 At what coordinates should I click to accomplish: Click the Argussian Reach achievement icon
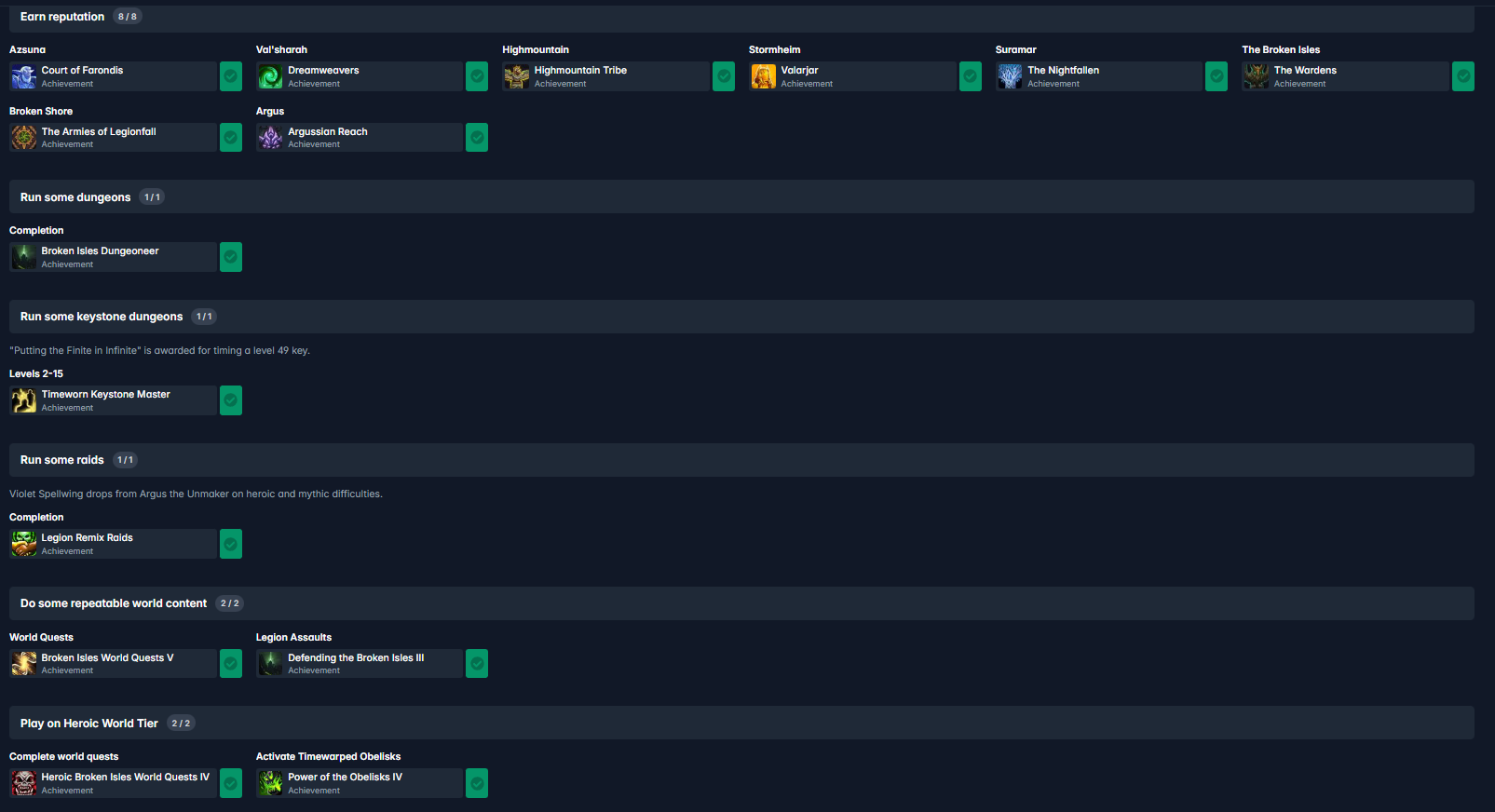tap(270, 138)
